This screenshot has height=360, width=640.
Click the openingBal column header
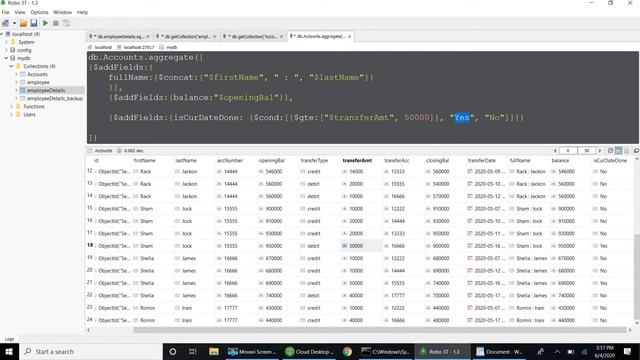[271, 160]
